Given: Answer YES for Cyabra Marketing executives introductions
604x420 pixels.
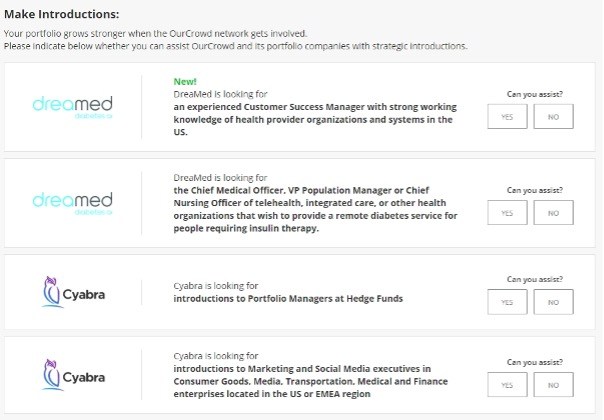Looking at the screenshot, I should pos(507,385).
